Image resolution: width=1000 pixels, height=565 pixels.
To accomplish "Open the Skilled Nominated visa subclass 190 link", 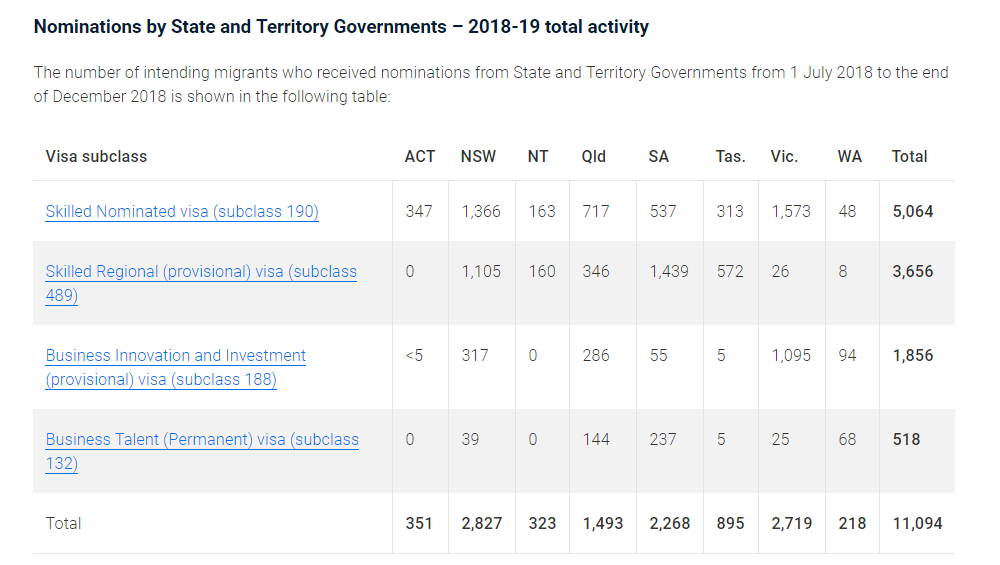I will tap(182, 212).
